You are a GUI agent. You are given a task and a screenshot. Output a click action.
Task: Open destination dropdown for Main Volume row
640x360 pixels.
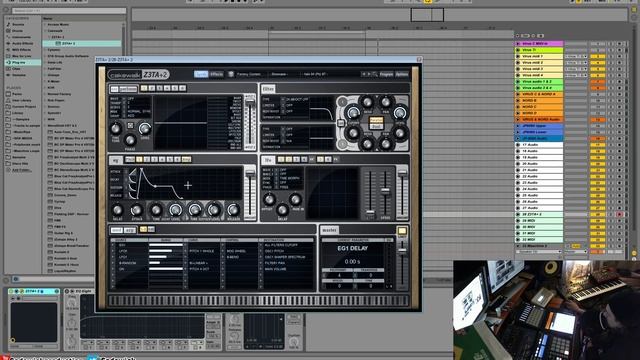point(262,269)
